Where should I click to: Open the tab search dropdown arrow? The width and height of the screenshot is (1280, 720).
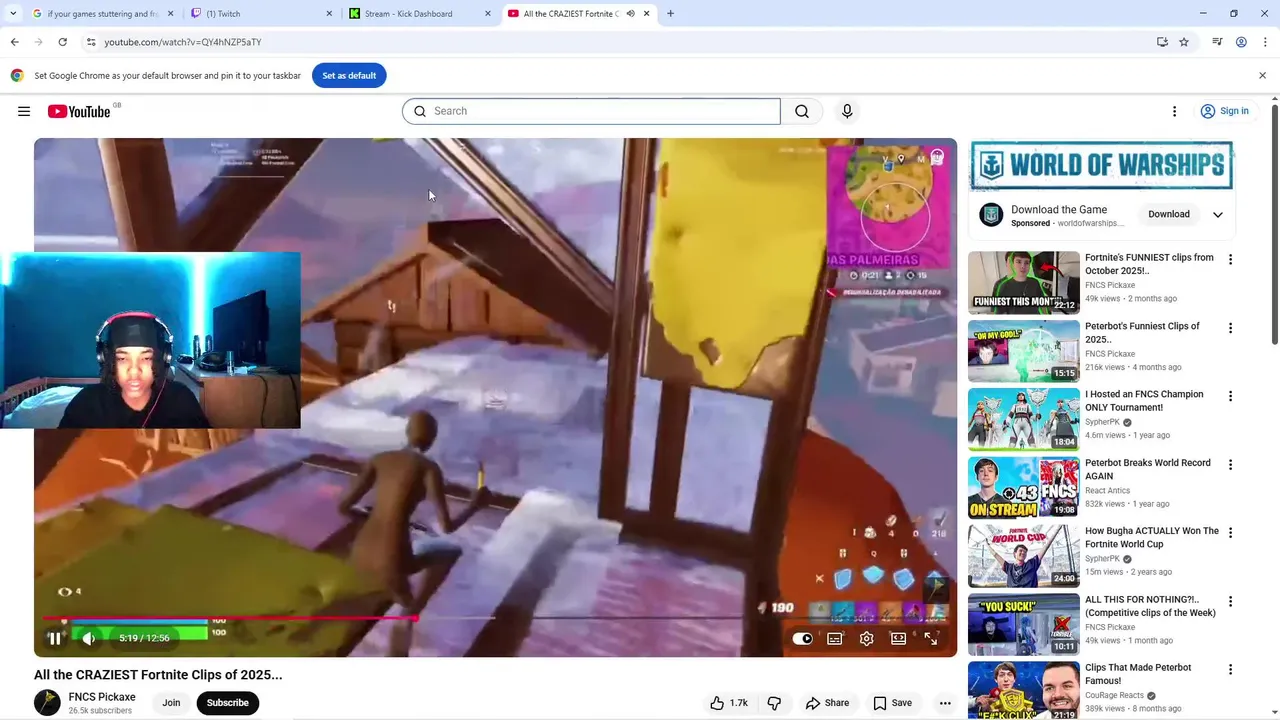click(13, 14)
